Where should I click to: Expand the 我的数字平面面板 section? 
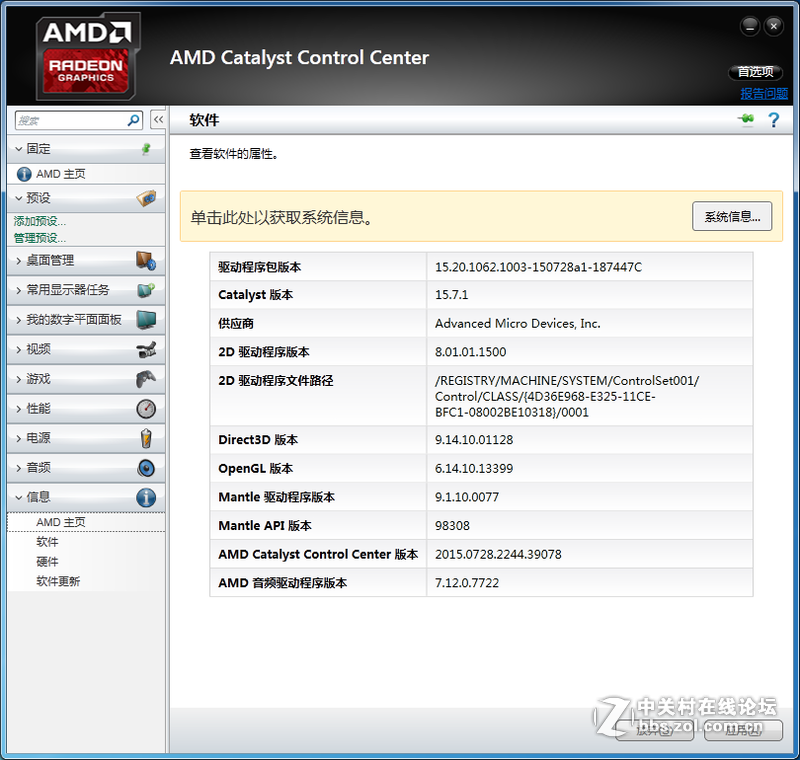pyautogui.click(x=19, y=320)
